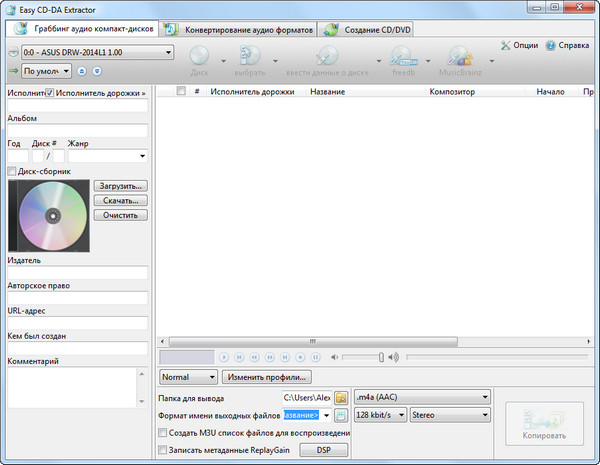Click the Диск toolbar icon
The height and width of the screenshot is (465, 600).
tap(201, 56)
